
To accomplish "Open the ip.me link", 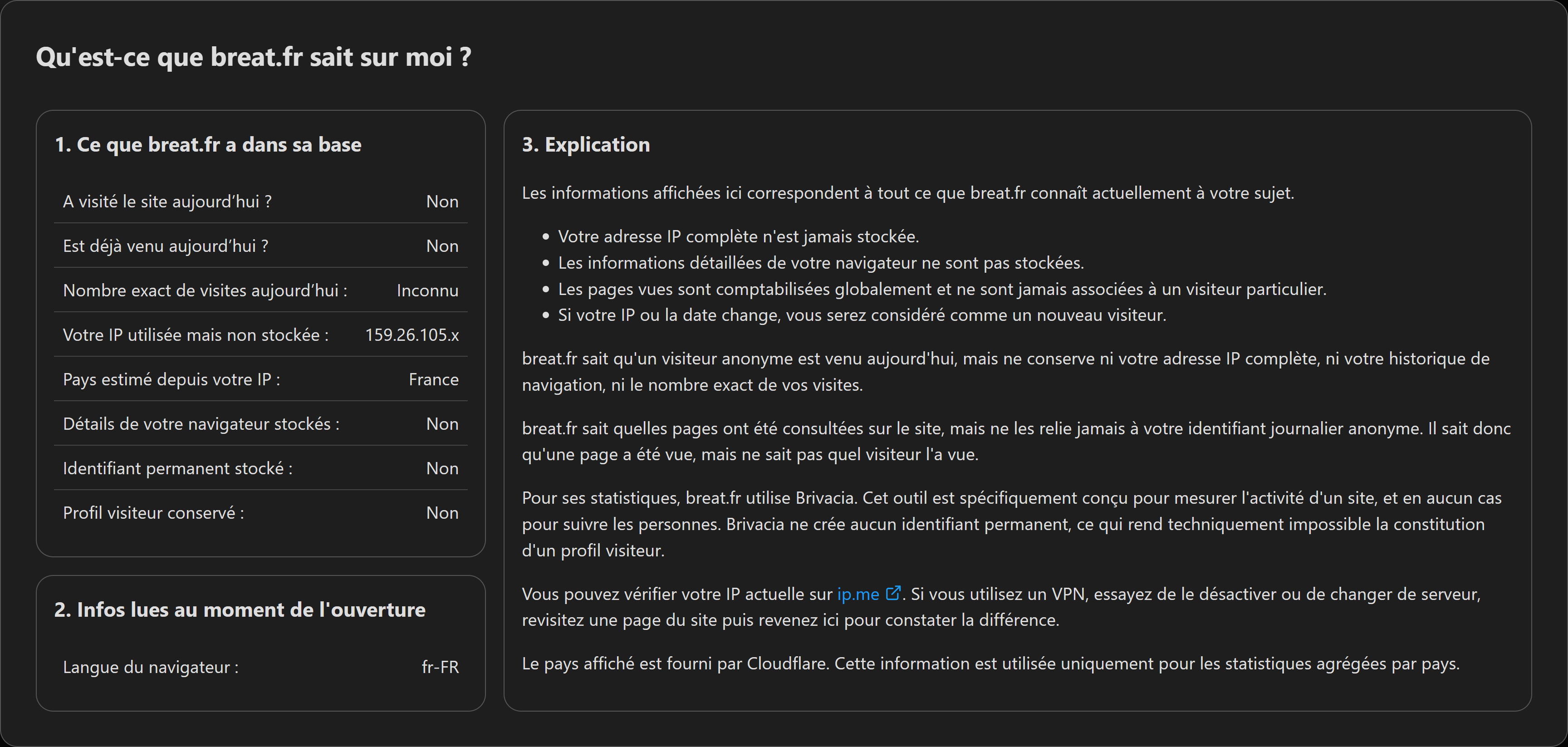I will (857, 594).
